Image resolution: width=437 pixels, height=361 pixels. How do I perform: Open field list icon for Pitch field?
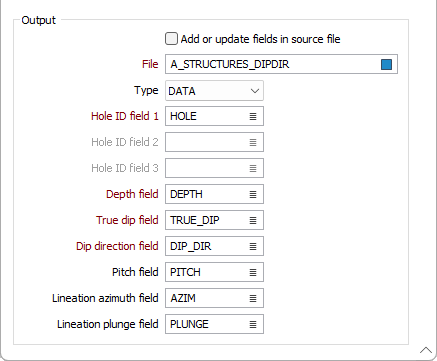coord(253,272)
